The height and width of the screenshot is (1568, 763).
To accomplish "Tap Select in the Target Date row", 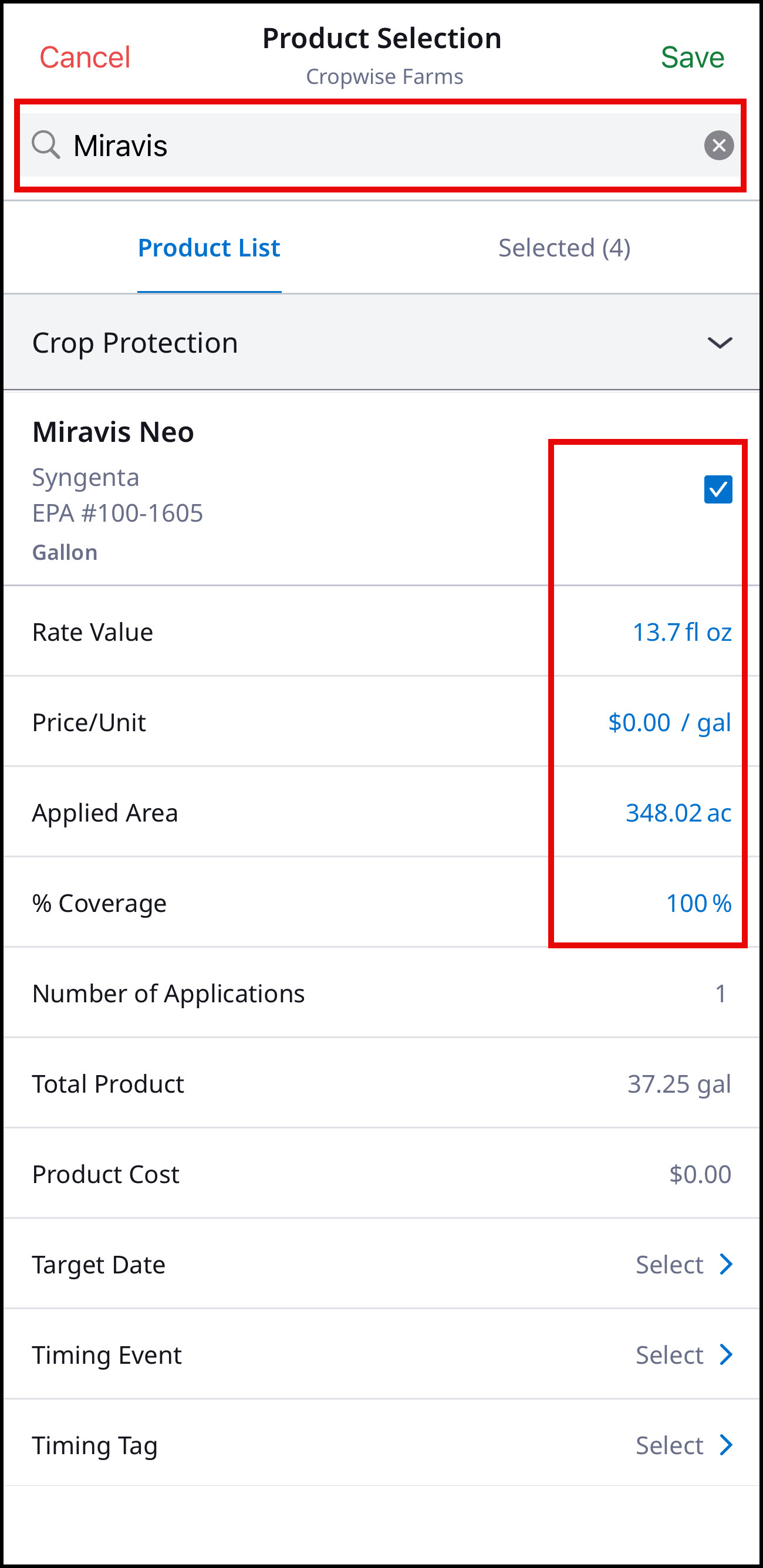I will [x=669, y=1265].
